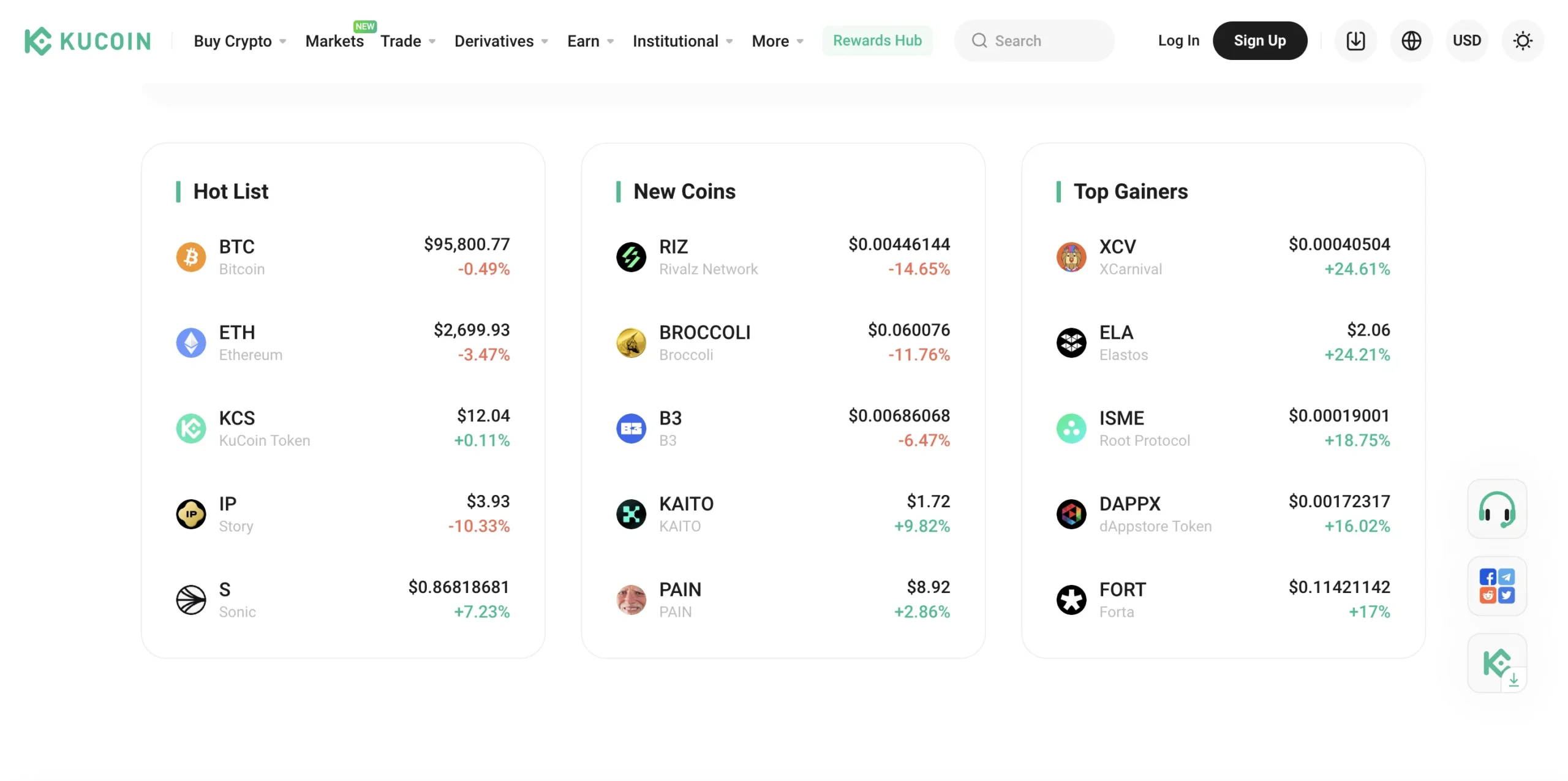Open the dAppstore Token name
This screenshot has width=1568, height=781.
coord(1155,526)
